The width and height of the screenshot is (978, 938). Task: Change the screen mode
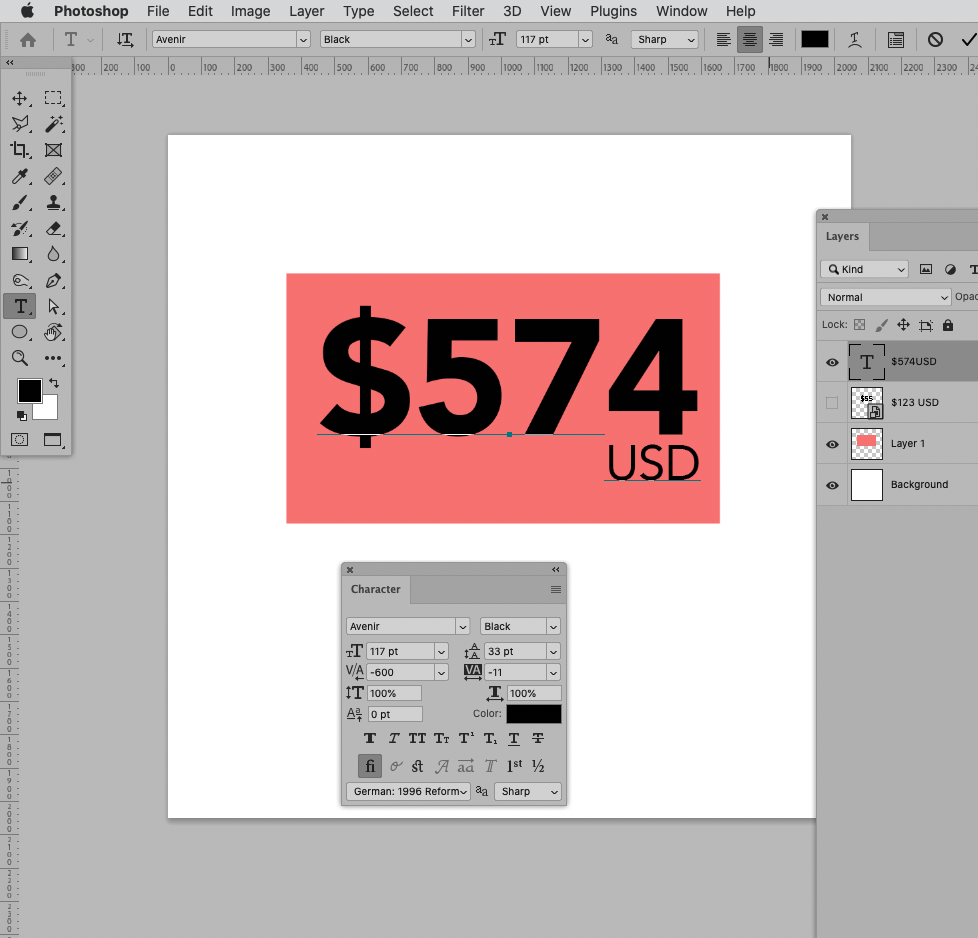[x=53, y=440]
